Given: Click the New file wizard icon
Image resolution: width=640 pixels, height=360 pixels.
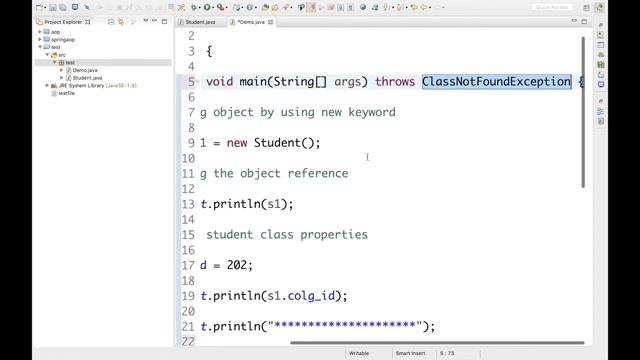Looking at the screenshot, I should click(x=39, y=7).
